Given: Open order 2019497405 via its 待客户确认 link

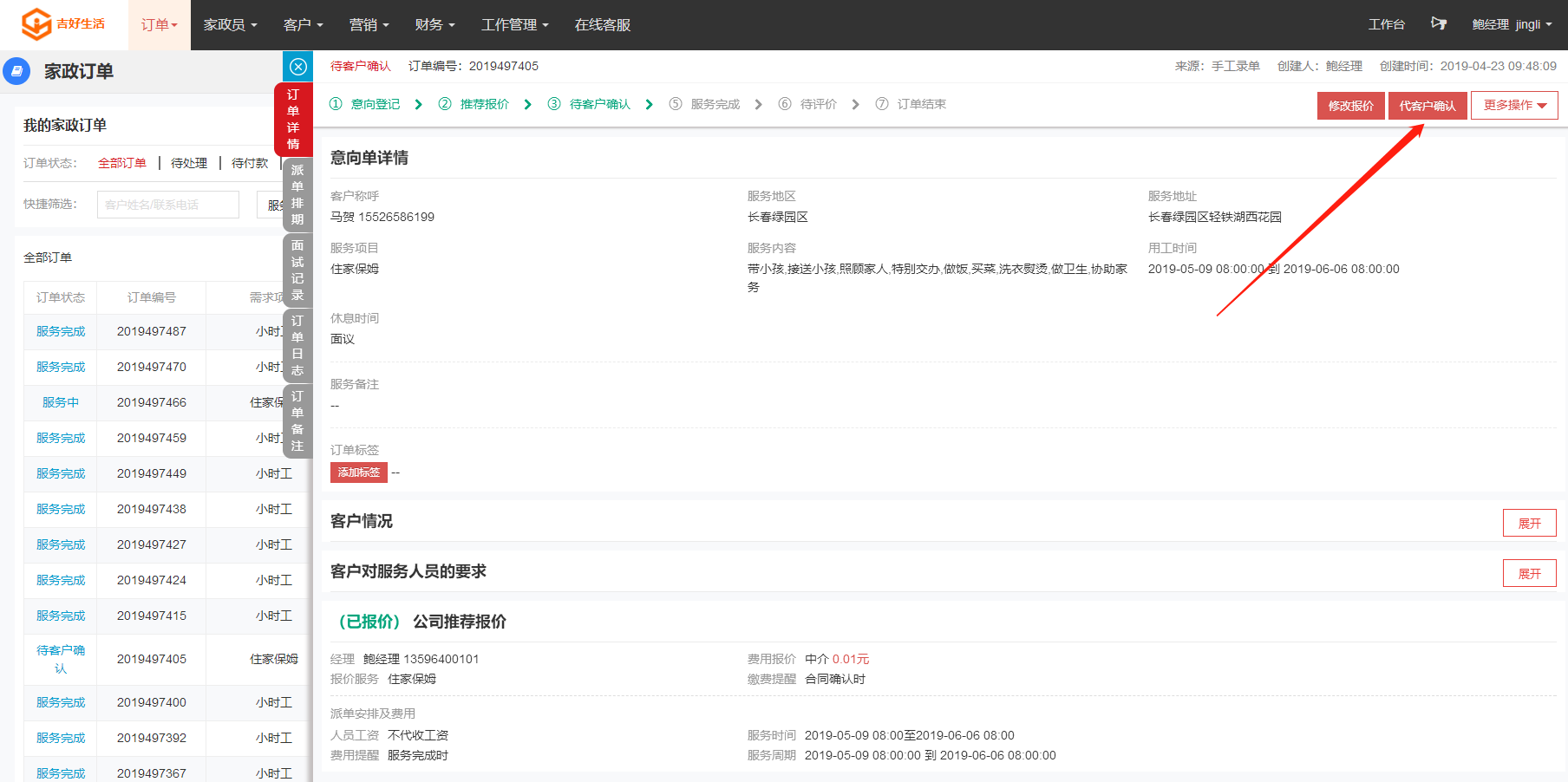Looking at the screenshot, I should click(61, 660).
